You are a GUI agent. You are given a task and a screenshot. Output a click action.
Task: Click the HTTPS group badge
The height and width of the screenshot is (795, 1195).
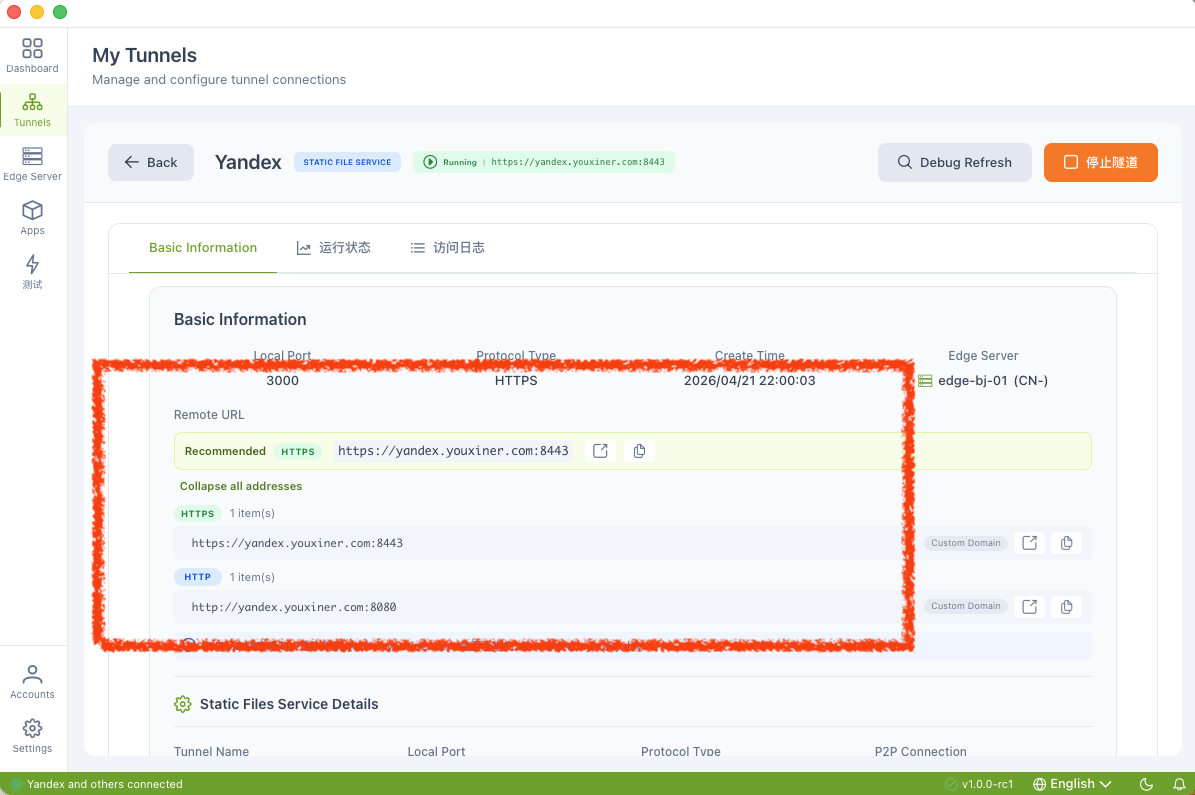(197, 514)
